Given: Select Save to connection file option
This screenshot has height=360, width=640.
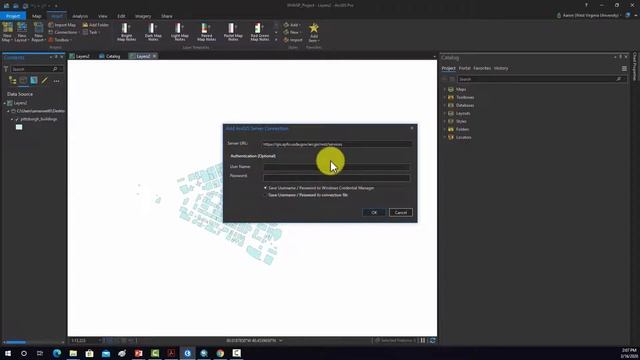Looking at the screenshot, I should tap(306, 195).
